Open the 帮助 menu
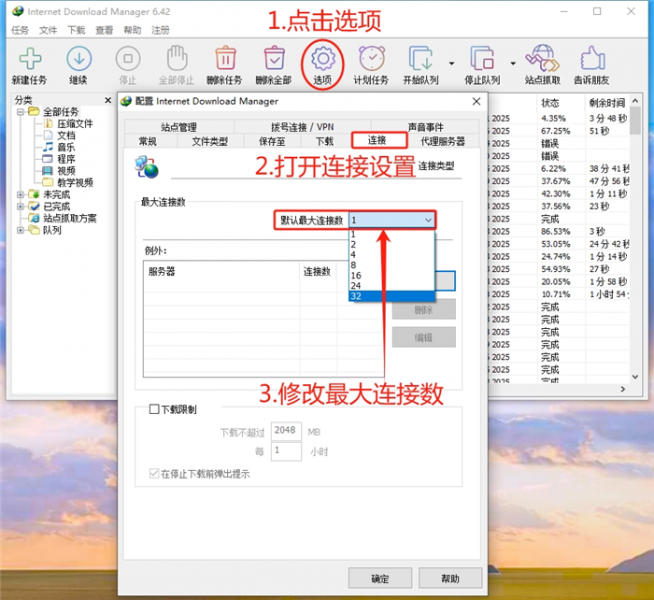The height and width of the screenshot is (600, 654). tap(132, 30)
